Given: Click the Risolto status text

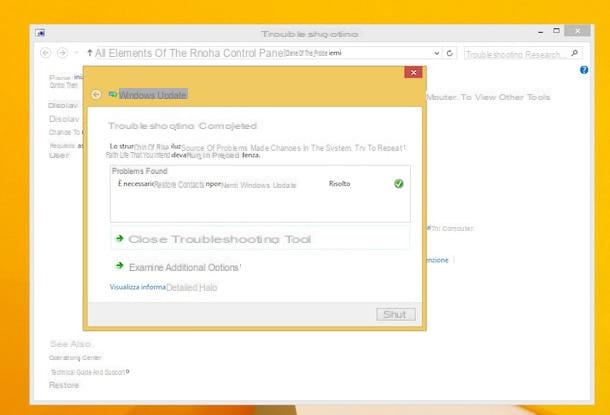Looking at the screenshot, I should click(340, 184).
